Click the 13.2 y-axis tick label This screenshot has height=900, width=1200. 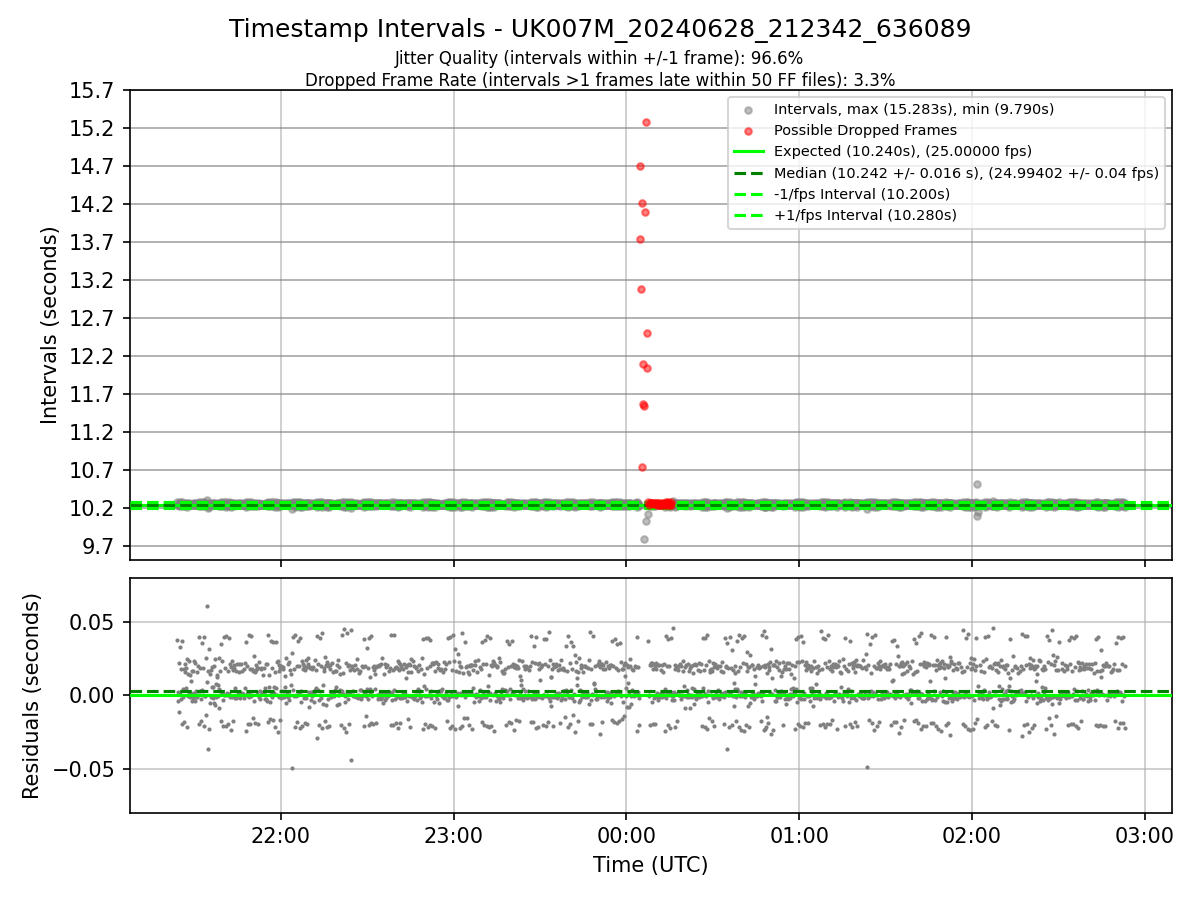[91, 281]
